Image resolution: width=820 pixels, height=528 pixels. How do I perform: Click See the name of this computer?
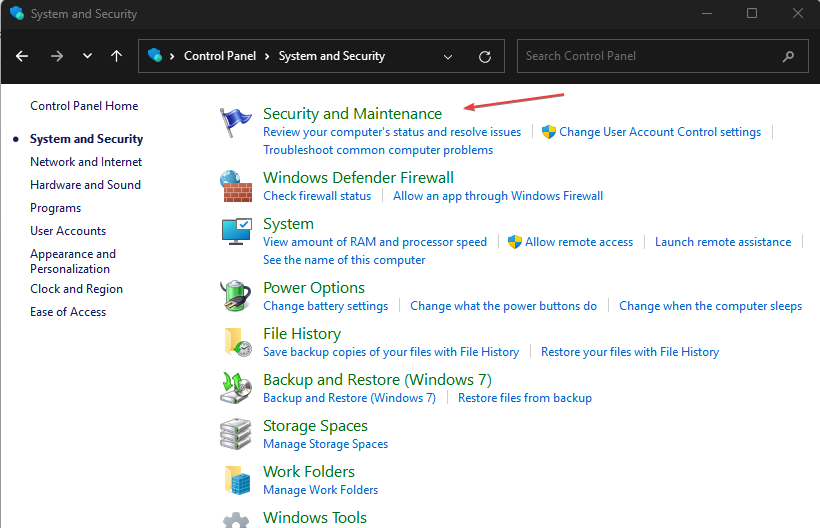(344, 260)
